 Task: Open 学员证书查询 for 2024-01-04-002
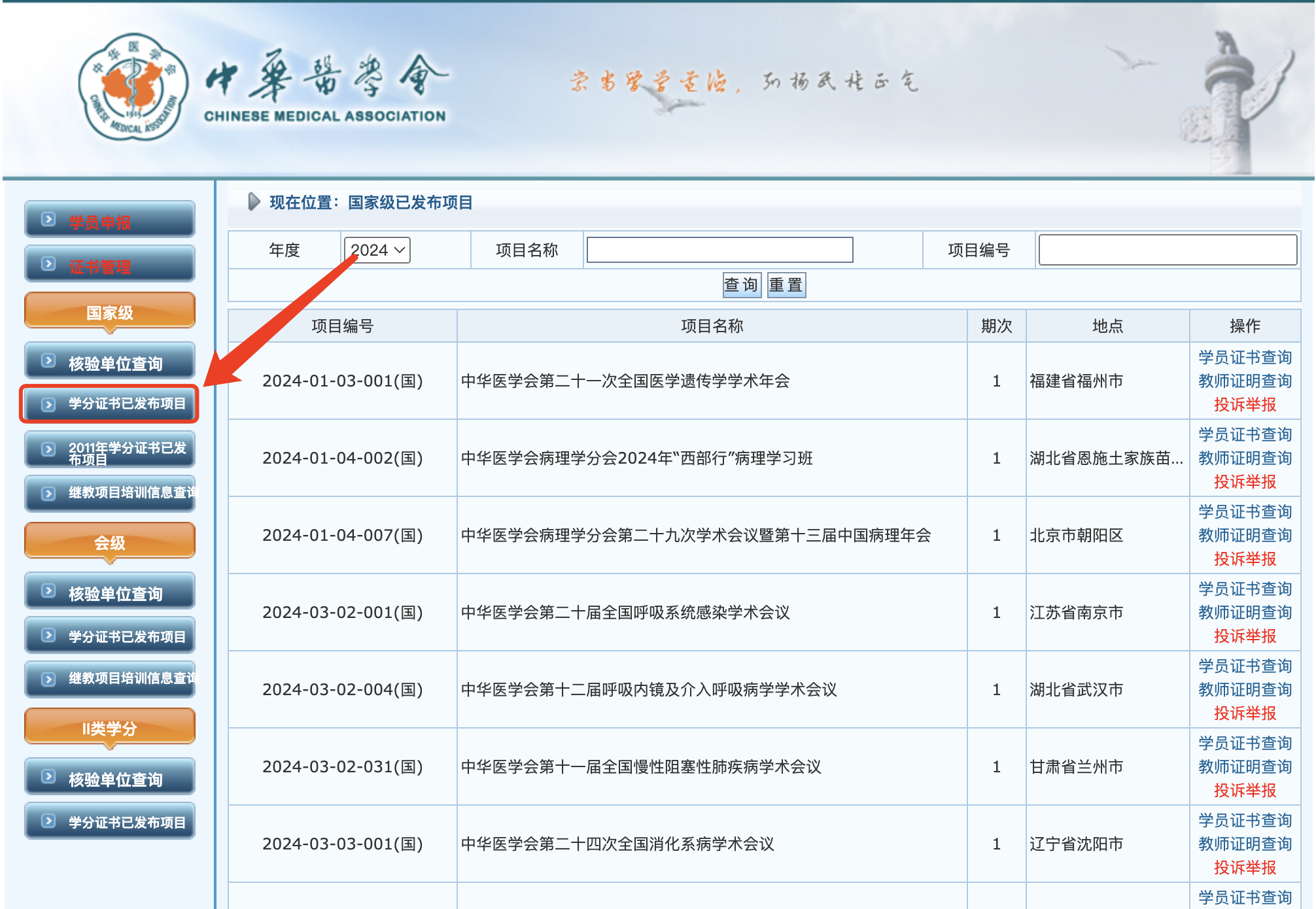click(1245, 435)
